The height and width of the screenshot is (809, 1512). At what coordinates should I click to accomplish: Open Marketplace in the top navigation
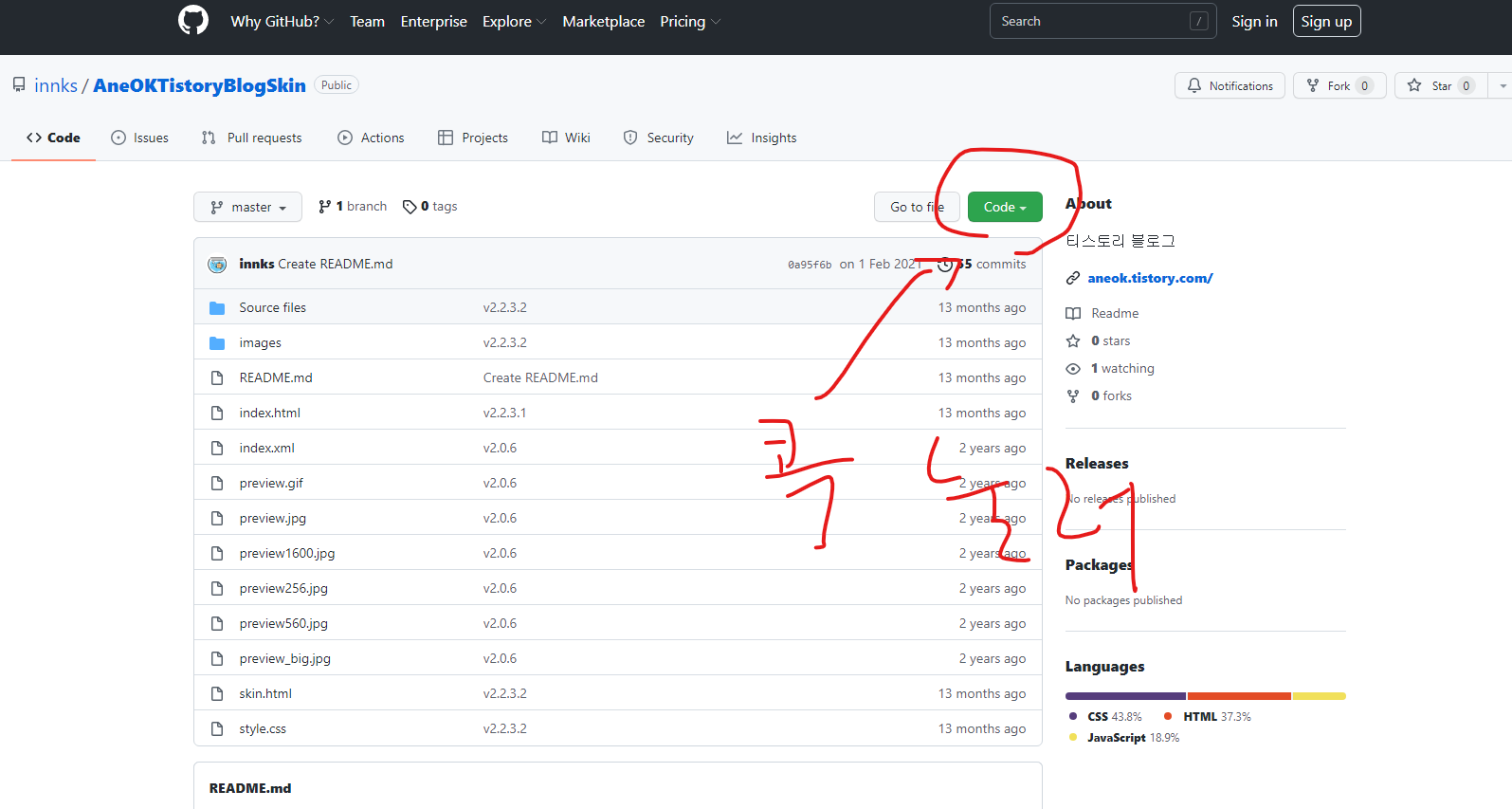[x=603, y=21]
